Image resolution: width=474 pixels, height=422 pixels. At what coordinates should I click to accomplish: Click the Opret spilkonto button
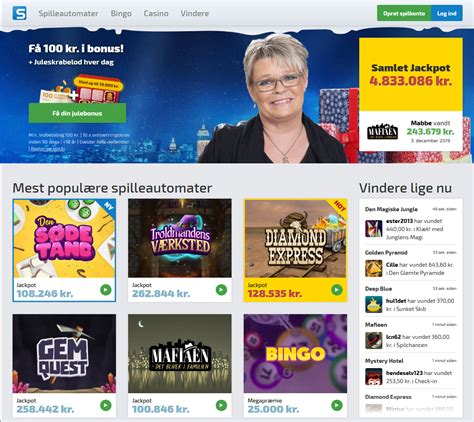coord(404,13)
